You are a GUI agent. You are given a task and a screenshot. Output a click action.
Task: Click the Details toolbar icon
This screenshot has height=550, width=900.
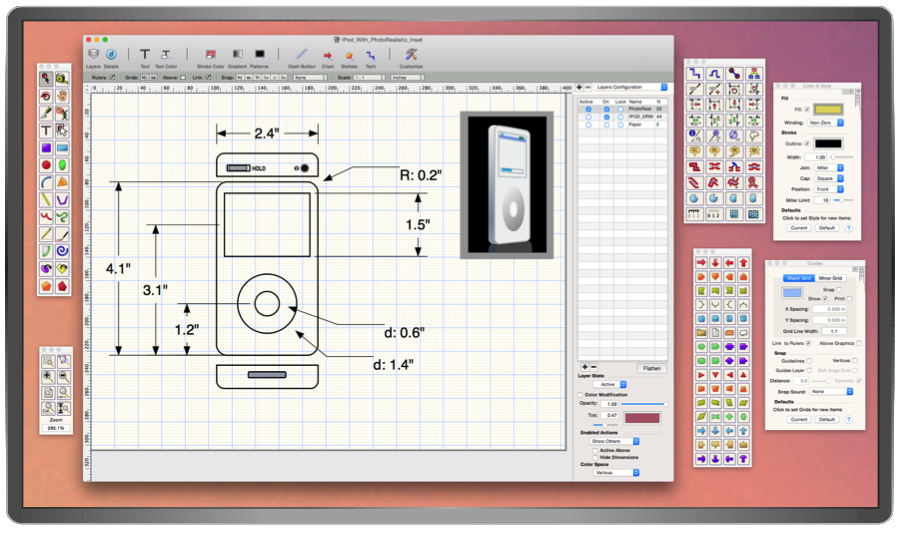pos(111,54)
